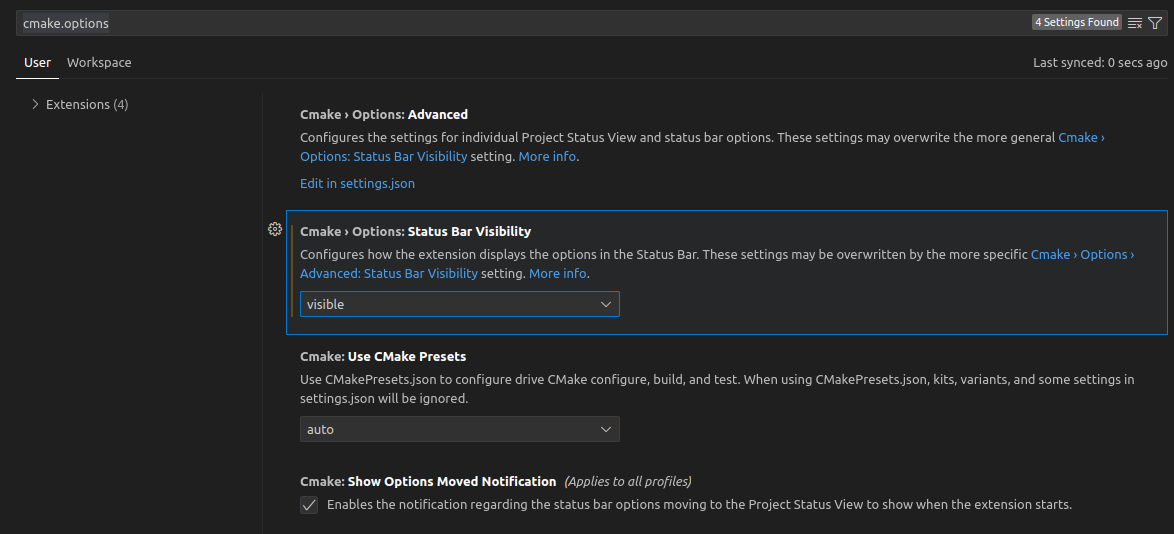1174x534 pixels.
Task: Select the 'Cmake › Options: Advanced' setting title
Action: click(x=384, y=115)
